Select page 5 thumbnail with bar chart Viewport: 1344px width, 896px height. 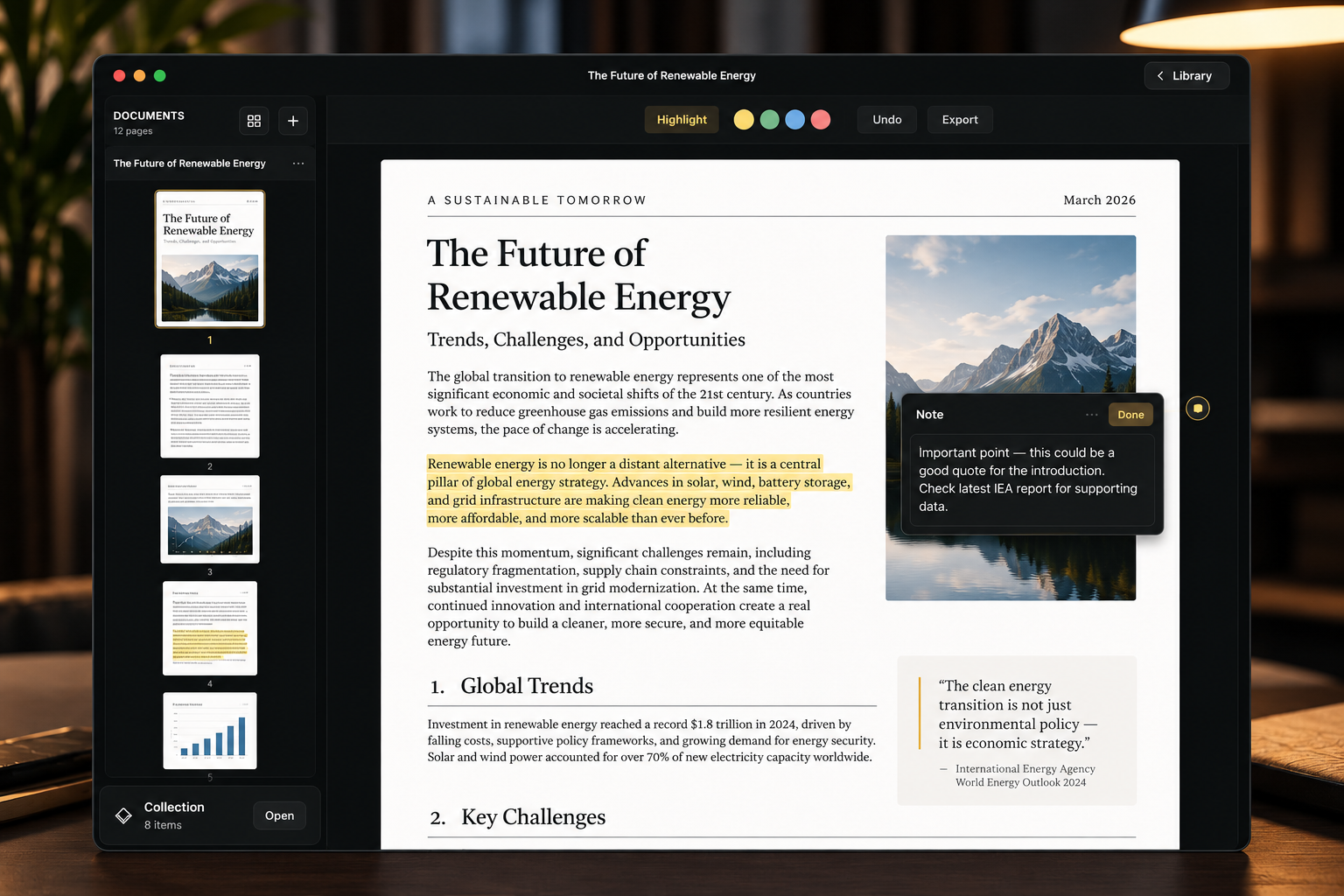[210, 731]
